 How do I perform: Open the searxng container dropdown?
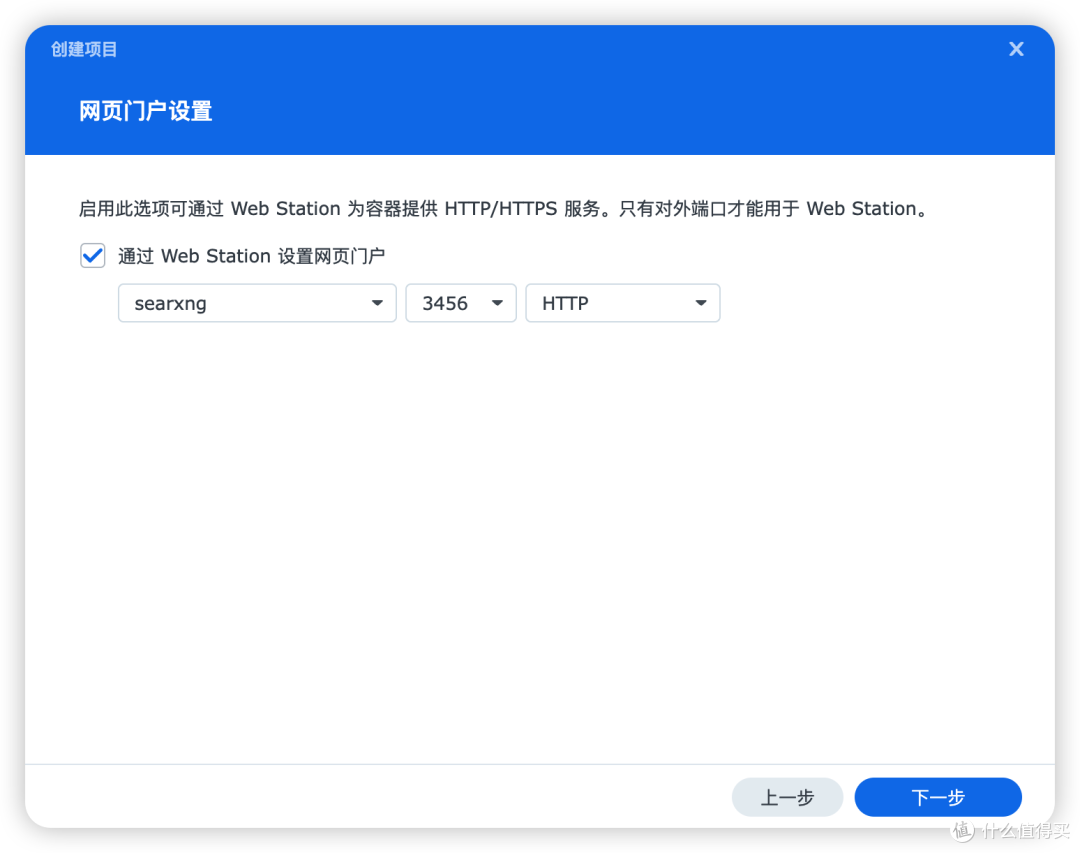click(257, 303)
